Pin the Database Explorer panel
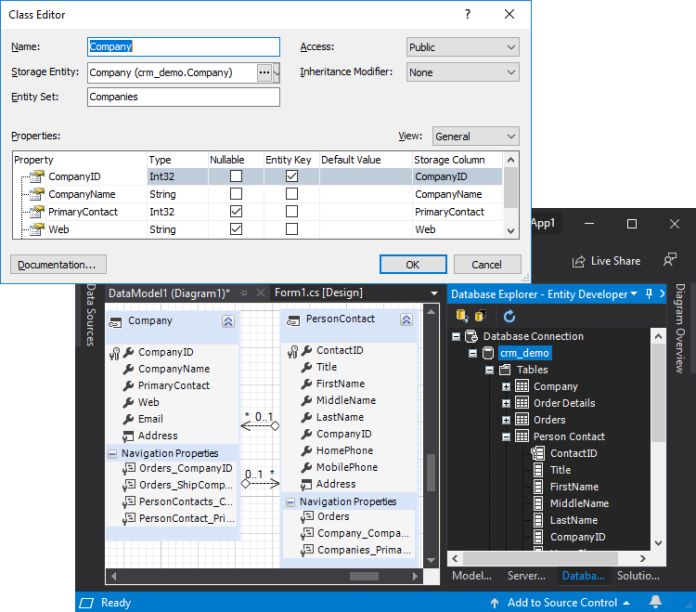696x612 pixels. click(649, 294)
